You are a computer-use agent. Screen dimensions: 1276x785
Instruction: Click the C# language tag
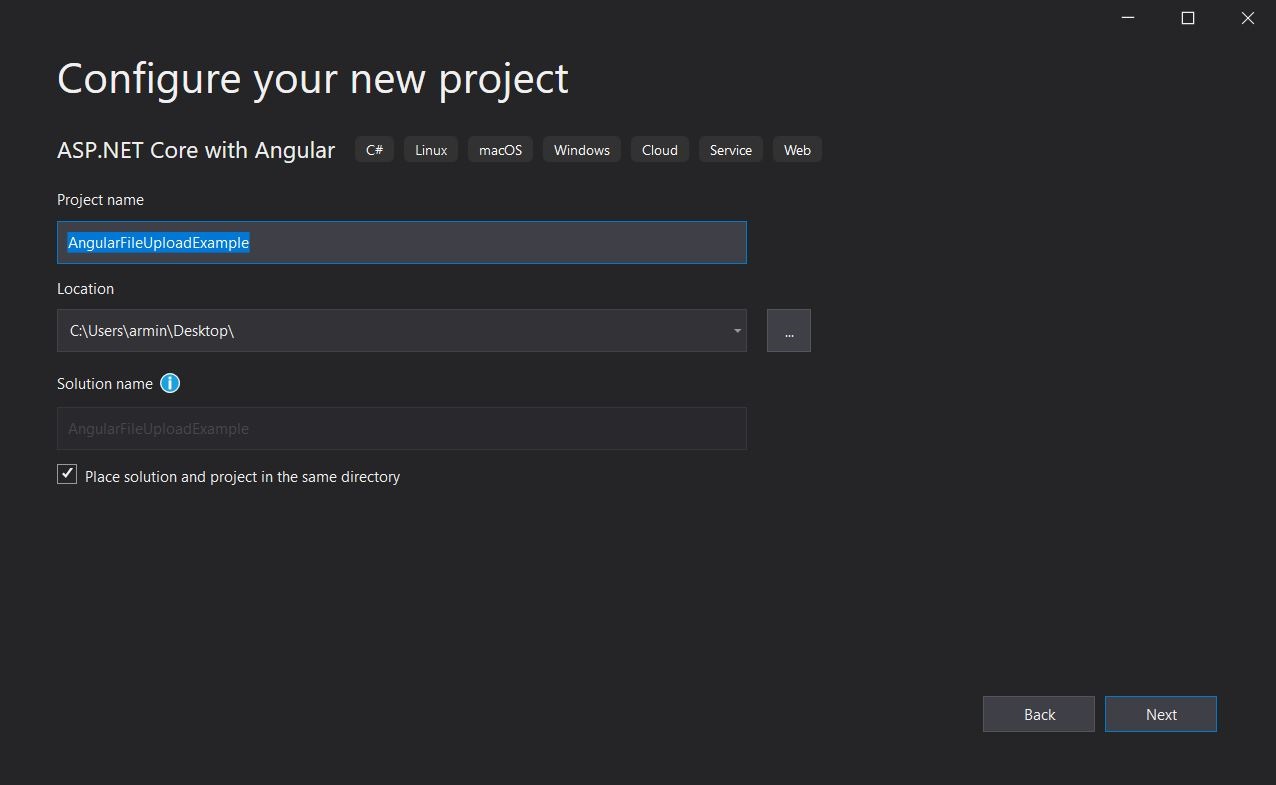(x=374, y=149)
